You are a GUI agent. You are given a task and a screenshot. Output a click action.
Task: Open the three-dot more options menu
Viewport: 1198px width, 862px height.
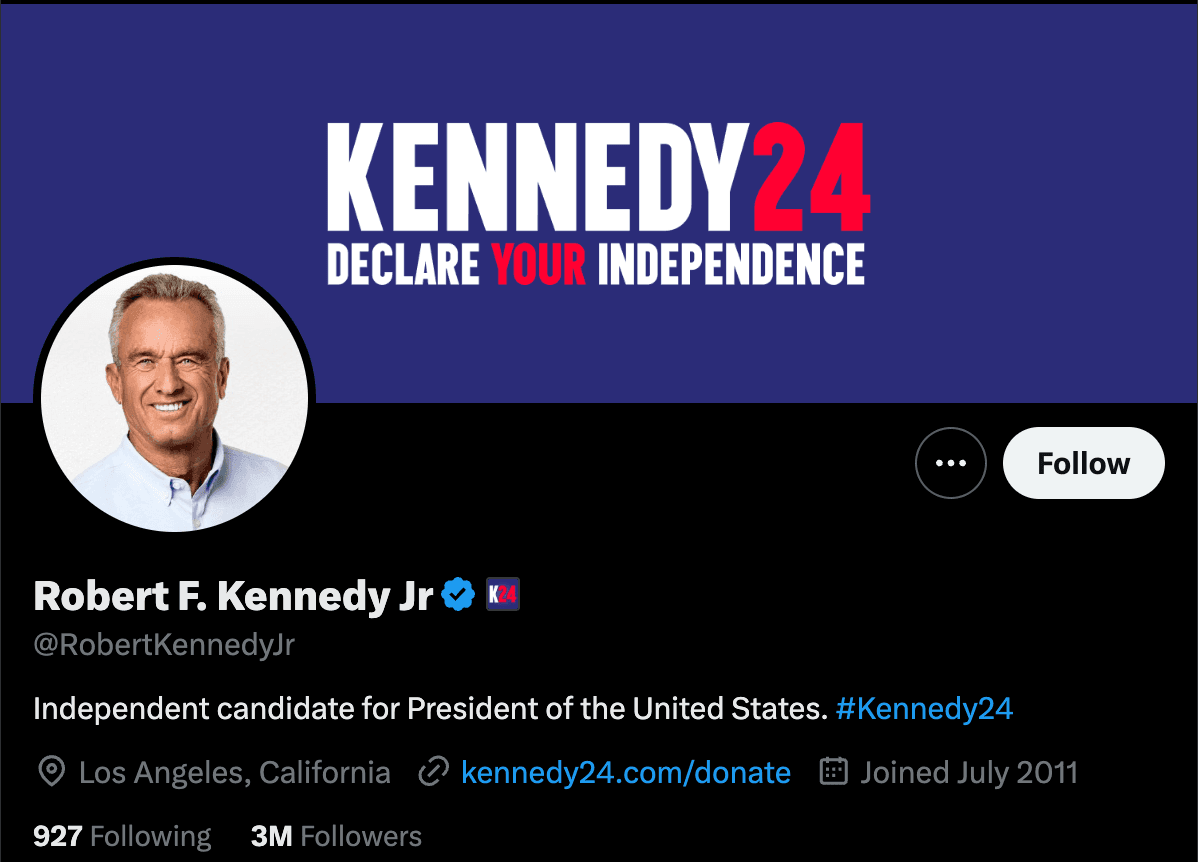(x=950, y=463)
